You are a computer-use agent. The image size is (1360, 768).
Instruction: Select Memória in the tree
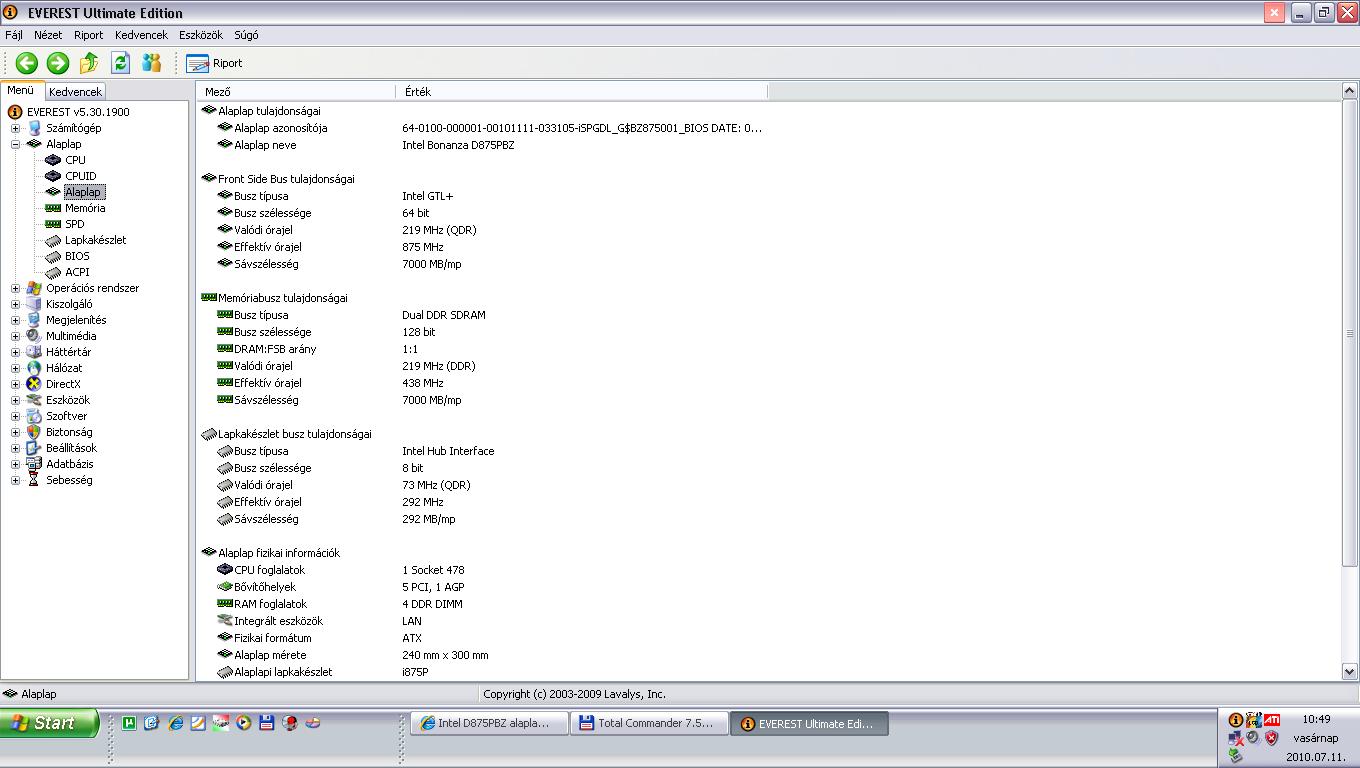85,208
